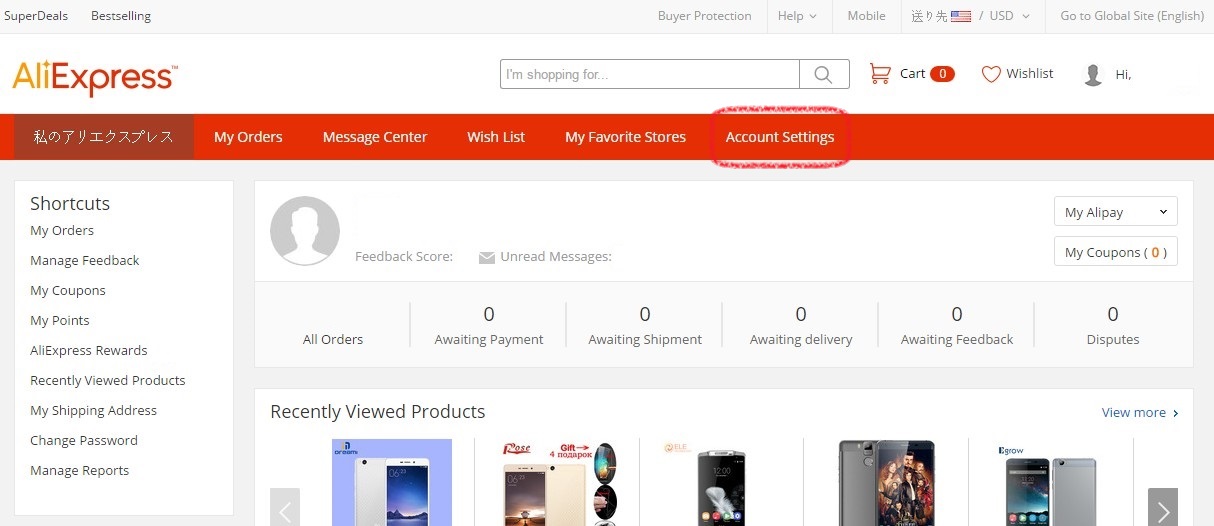Click the search magnifier icon
Image resolution: width=1214 pixels, height=526 pixels.
coord(824,74)
